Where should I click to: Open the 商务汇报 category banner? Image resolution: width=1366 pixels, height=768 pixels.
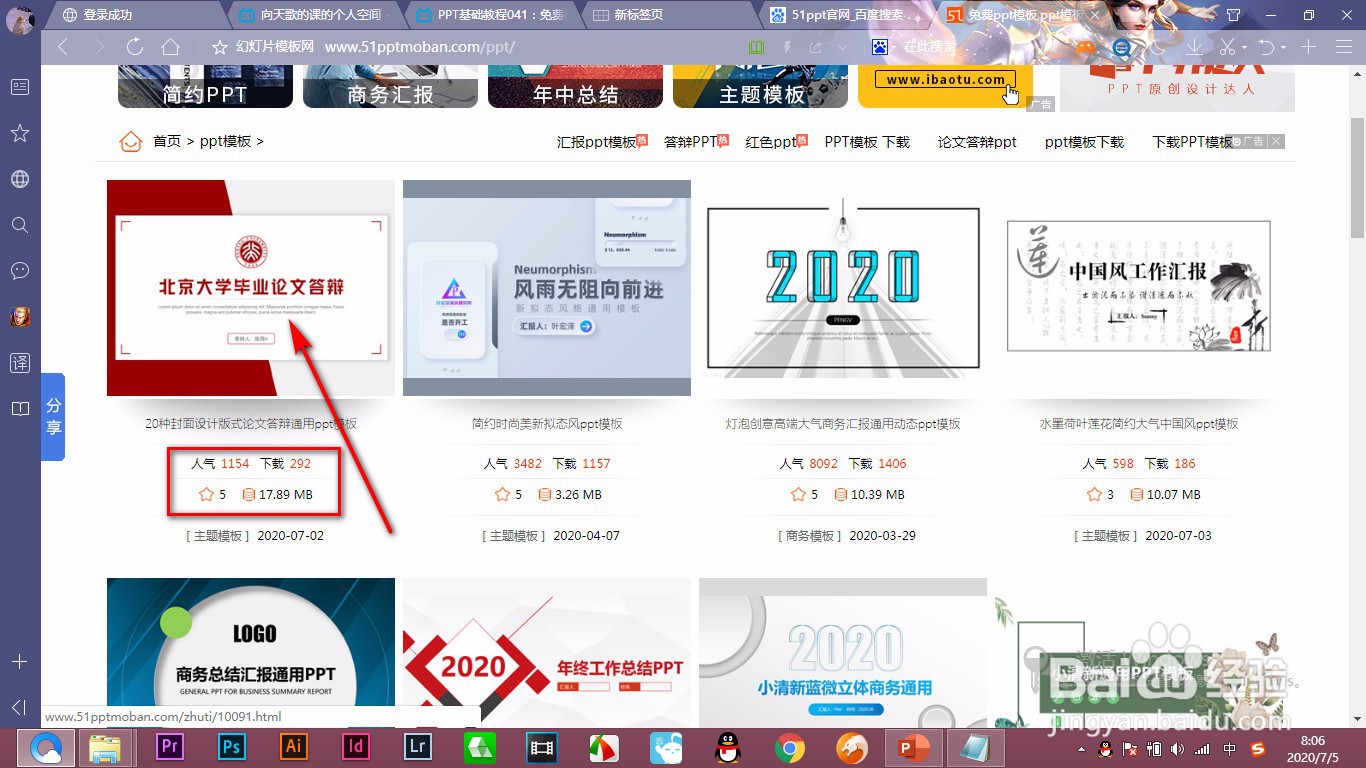390,87
